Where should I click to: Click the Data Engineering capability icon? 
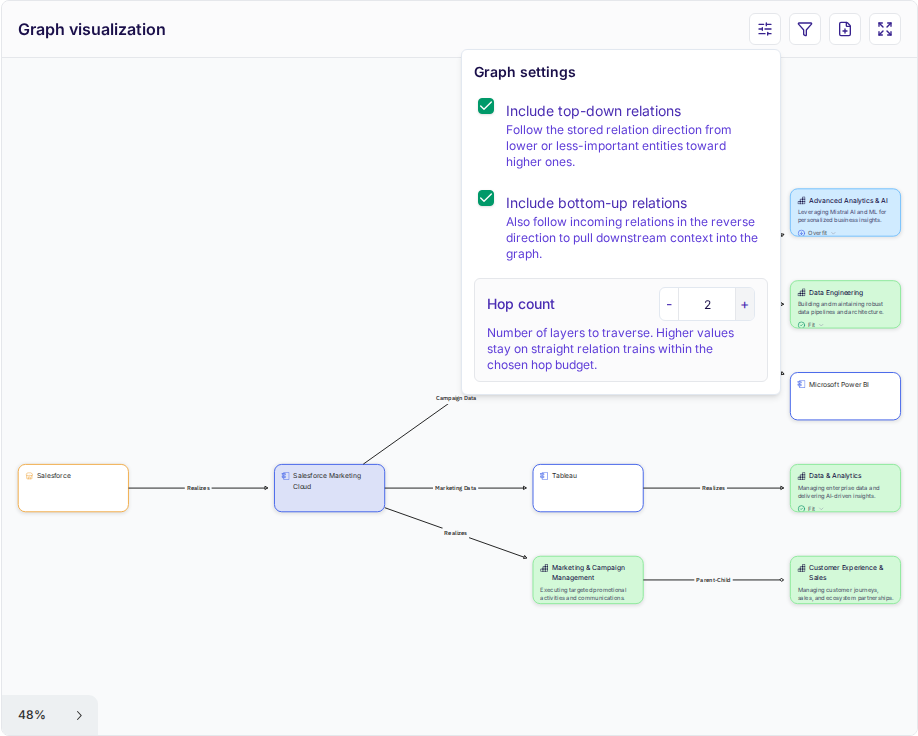801,292
